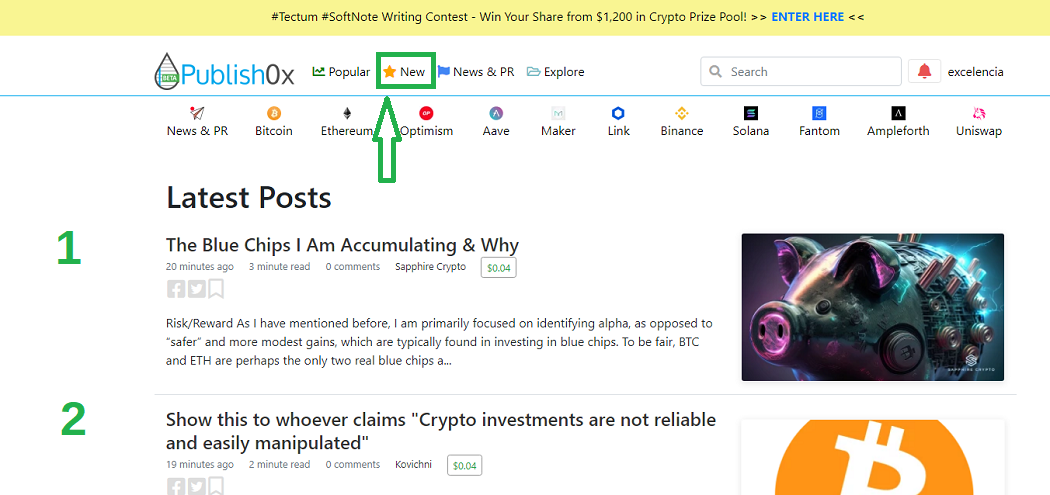Viewport: 1050px width, 495px height.
Task: Focus the Search input field
Action: [801, 72]
